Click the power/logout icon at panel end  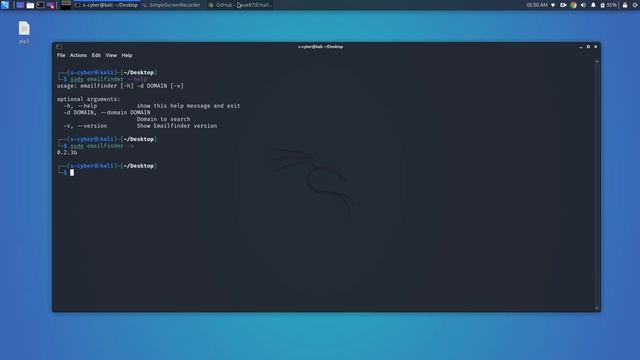635,5
